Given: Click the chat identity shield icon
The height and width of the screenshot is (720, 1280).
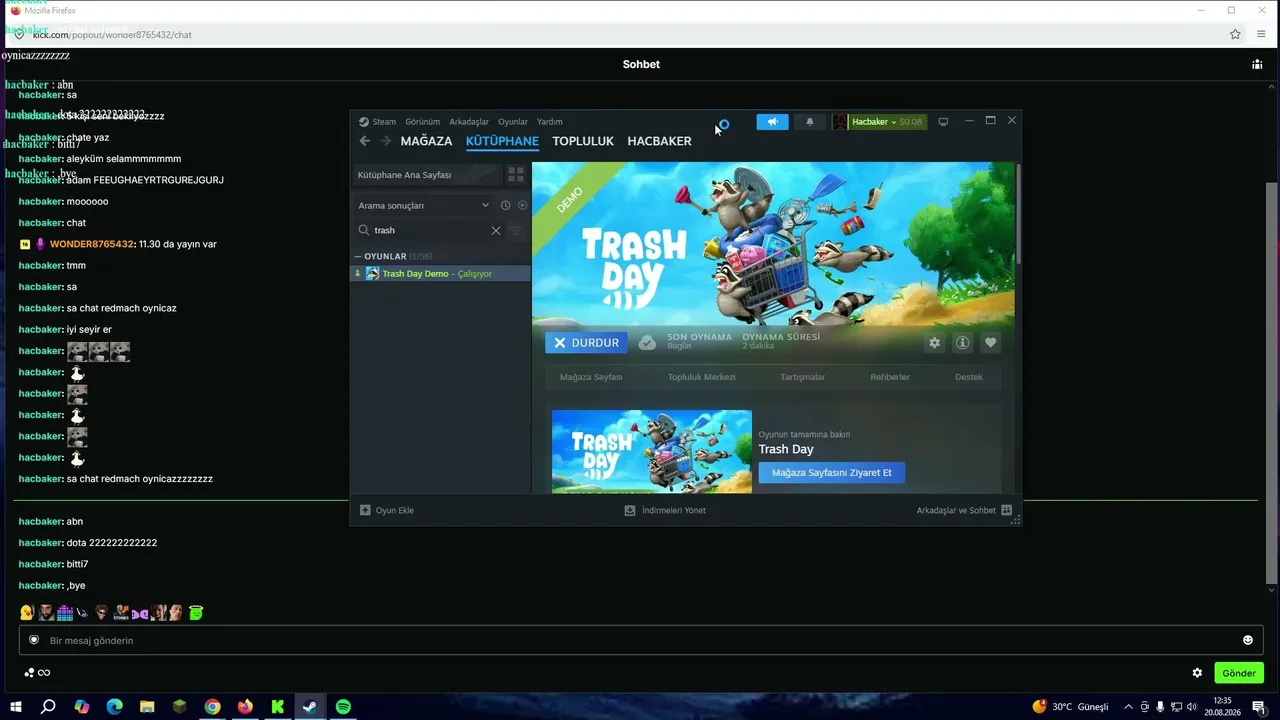Looking at the screenshot, I should pos(34,640).
